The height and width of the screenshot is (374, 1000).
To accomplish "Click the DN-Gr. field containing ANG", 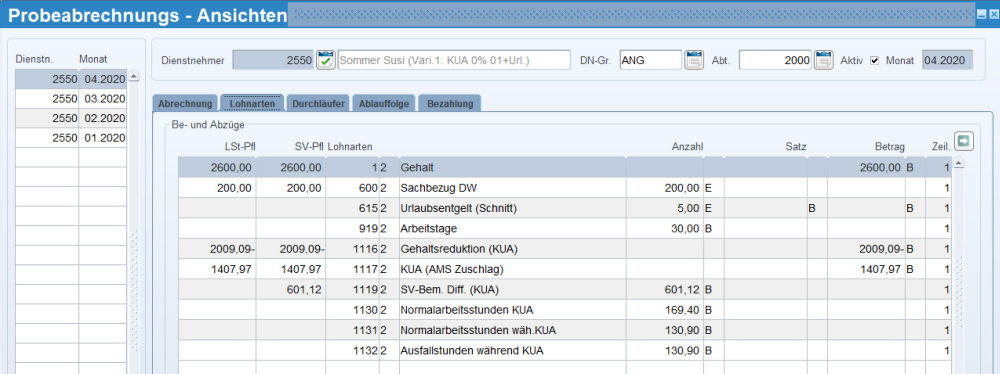I will tap(651, 60).
